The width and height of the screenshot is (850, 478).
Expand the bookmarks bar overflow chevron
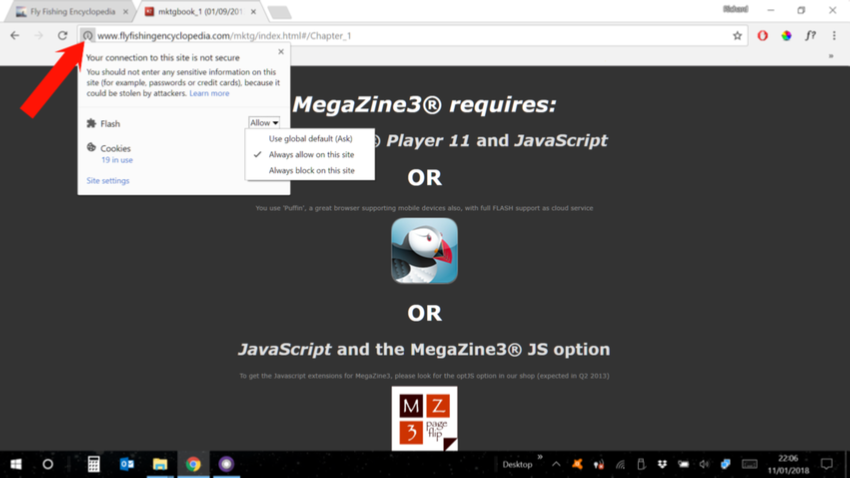click(x=830, y=56)
